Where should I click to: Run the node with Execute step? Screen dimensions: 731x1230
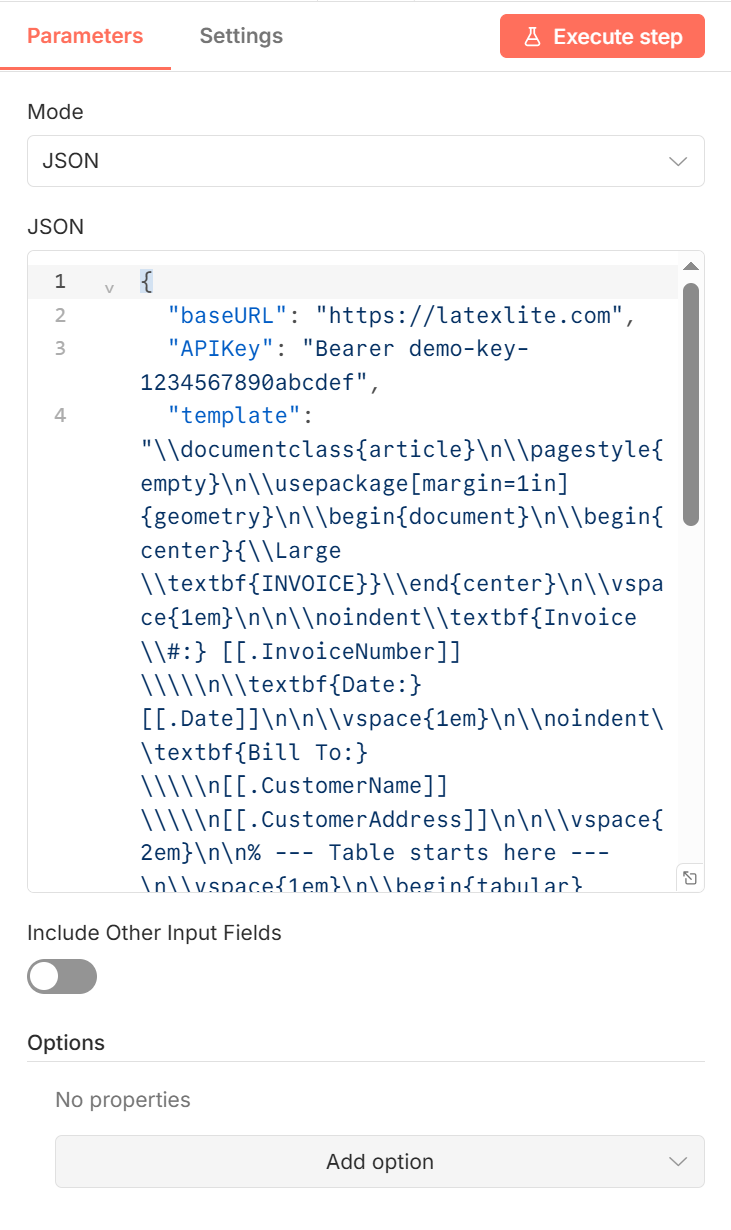[602, 37]
